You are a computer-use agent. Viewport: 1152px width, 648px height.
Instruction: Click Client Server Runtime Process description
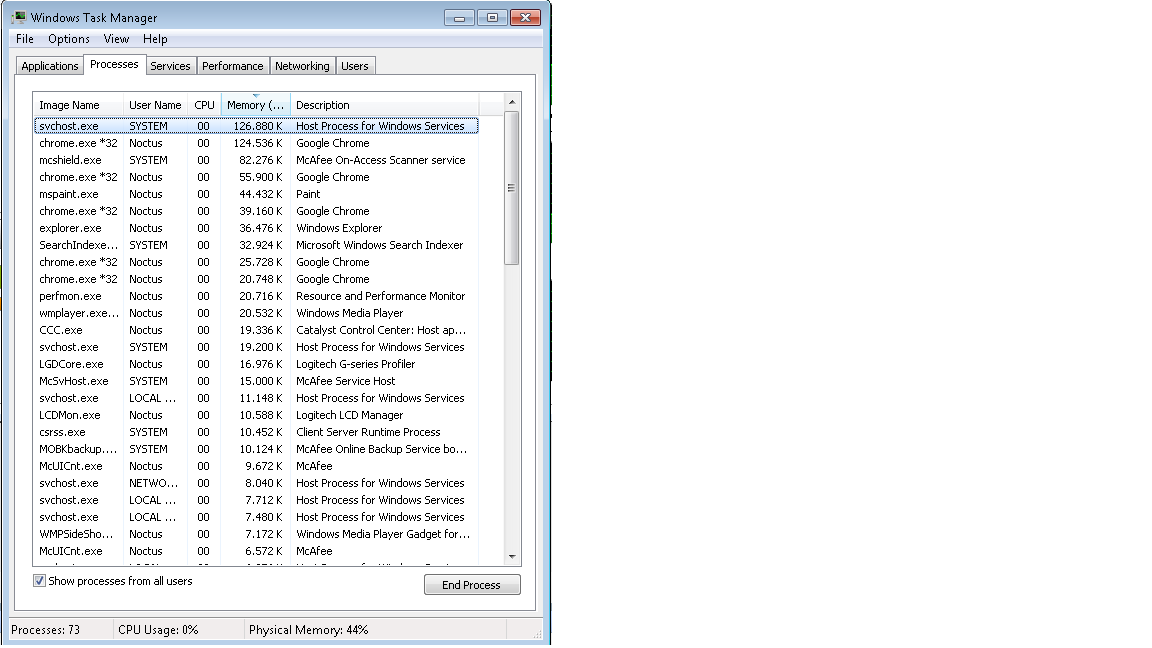click(368, 432)
